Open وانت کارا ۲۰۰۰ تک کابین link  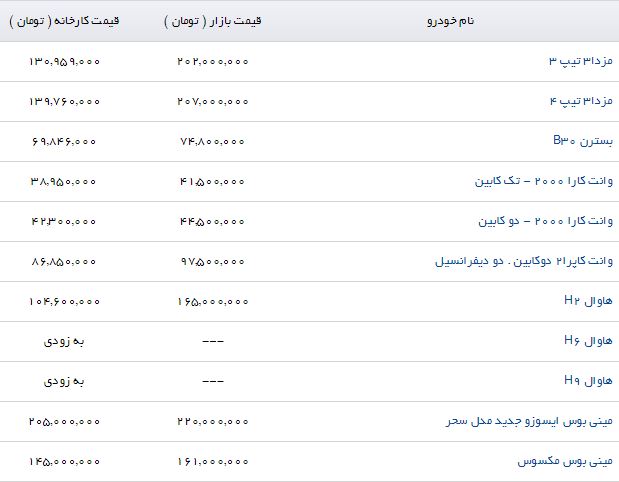544,181
